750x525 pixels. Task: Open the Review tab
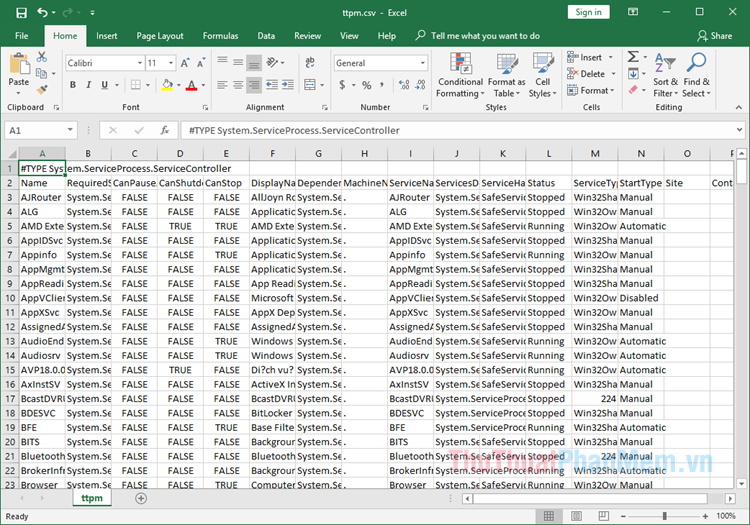pyautogui.click(x=308, y=36)
